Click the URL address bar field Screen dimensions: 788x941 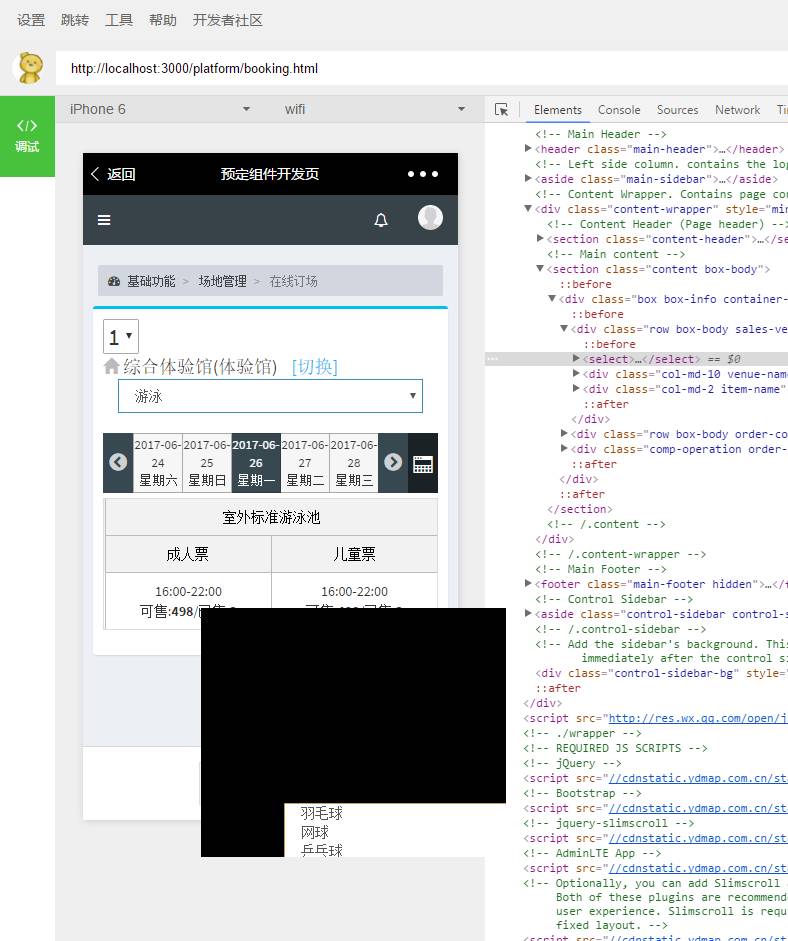(421, 68)
